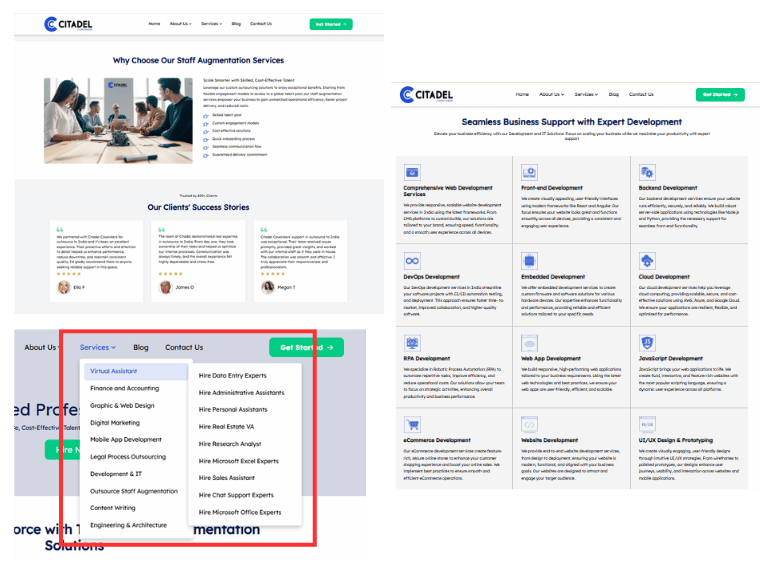Click Get Started button in top-left page
This screenshot has width=768, height=568.
pos(331,24)
